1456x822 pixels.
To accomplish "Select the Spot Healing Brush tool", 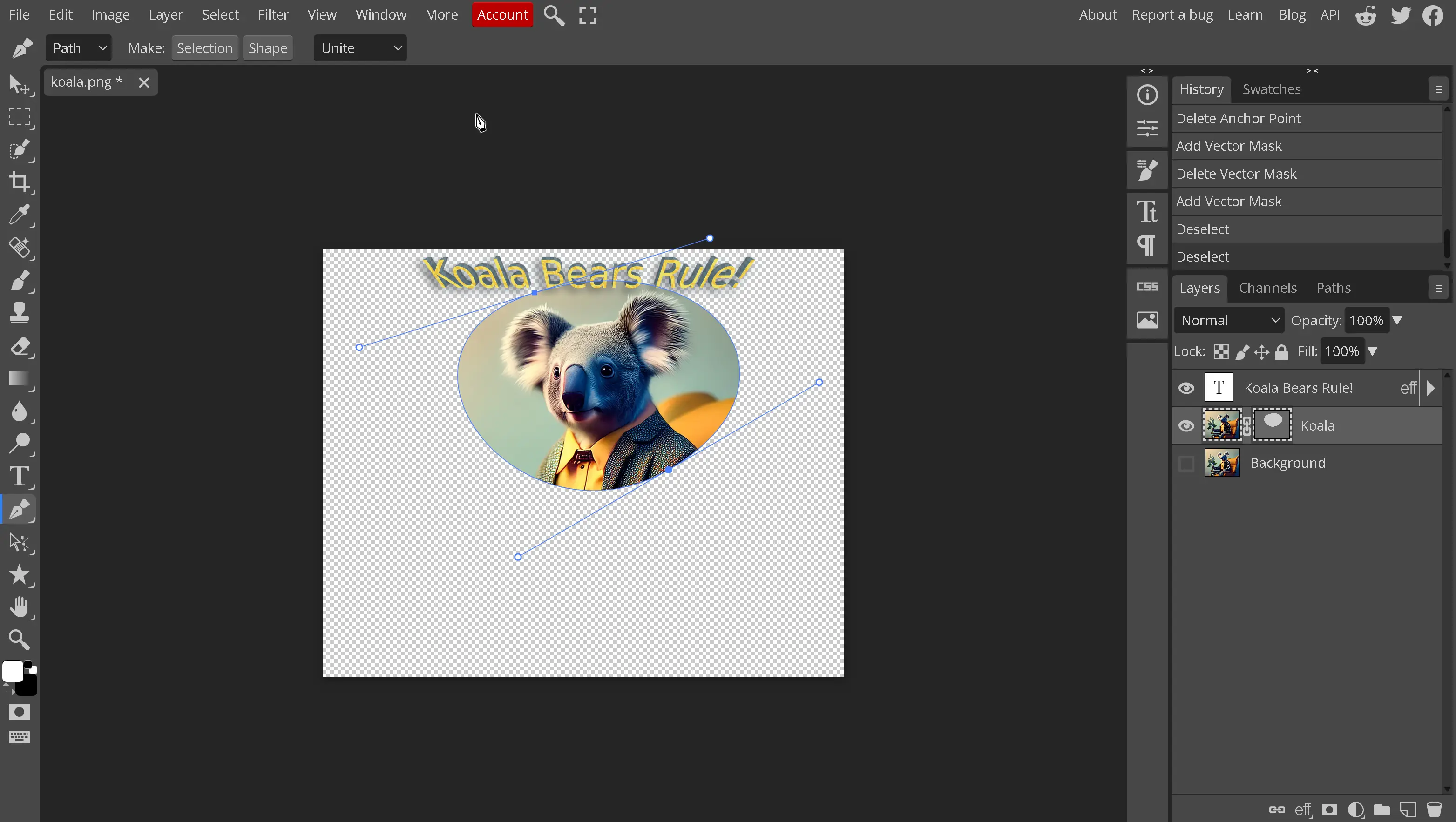I will tap(19, 248).
